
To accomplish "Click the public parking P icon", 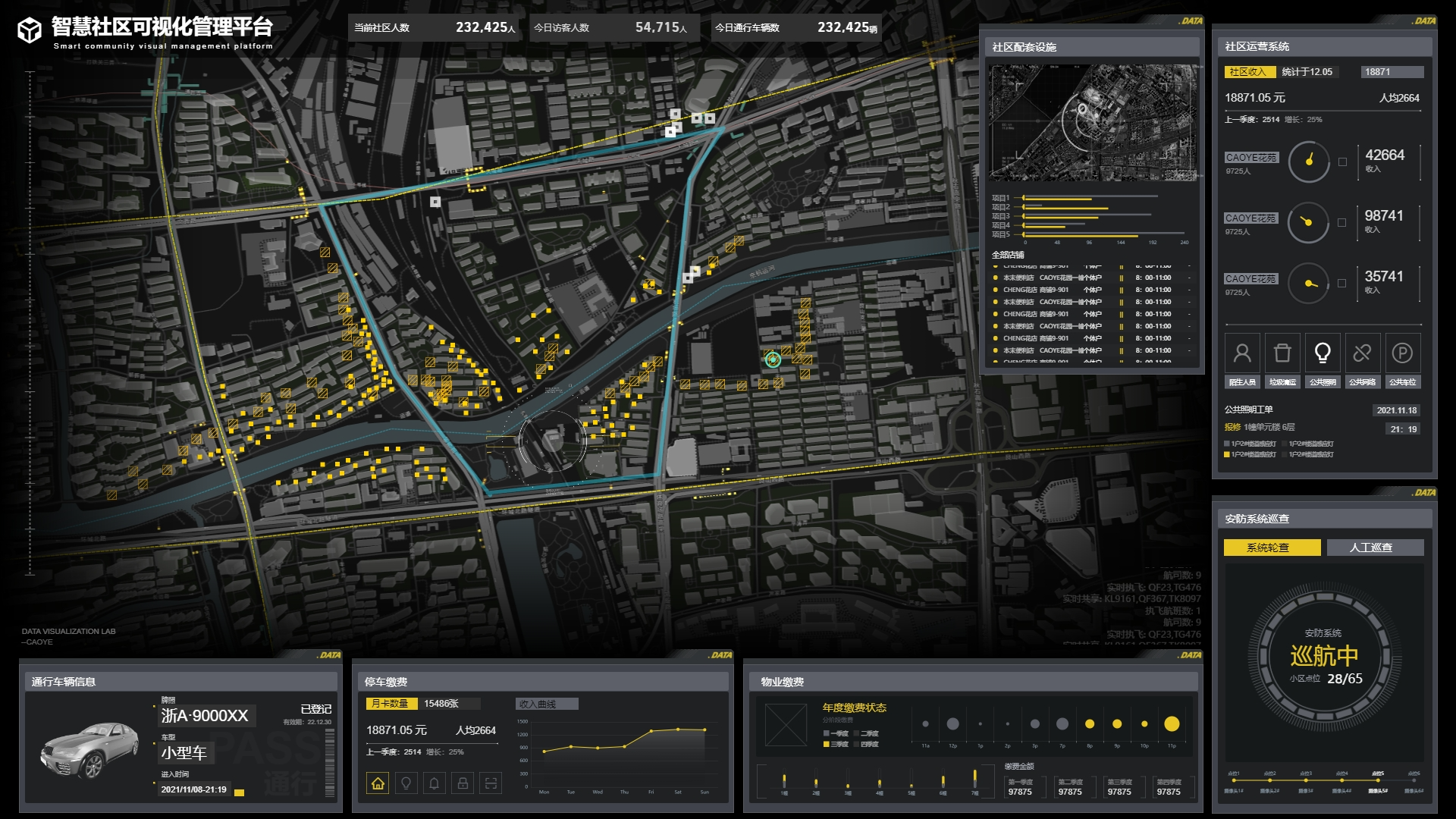I will click(x=1402, y=353).
